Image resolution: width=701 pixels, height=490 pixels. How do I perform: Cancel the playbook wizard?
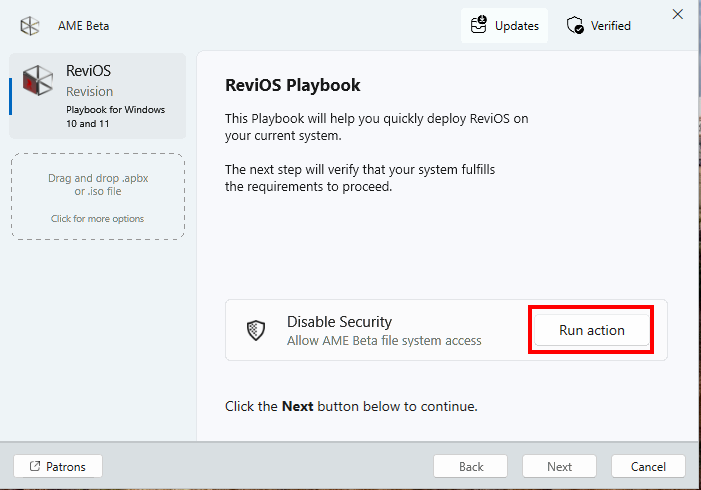648,466
